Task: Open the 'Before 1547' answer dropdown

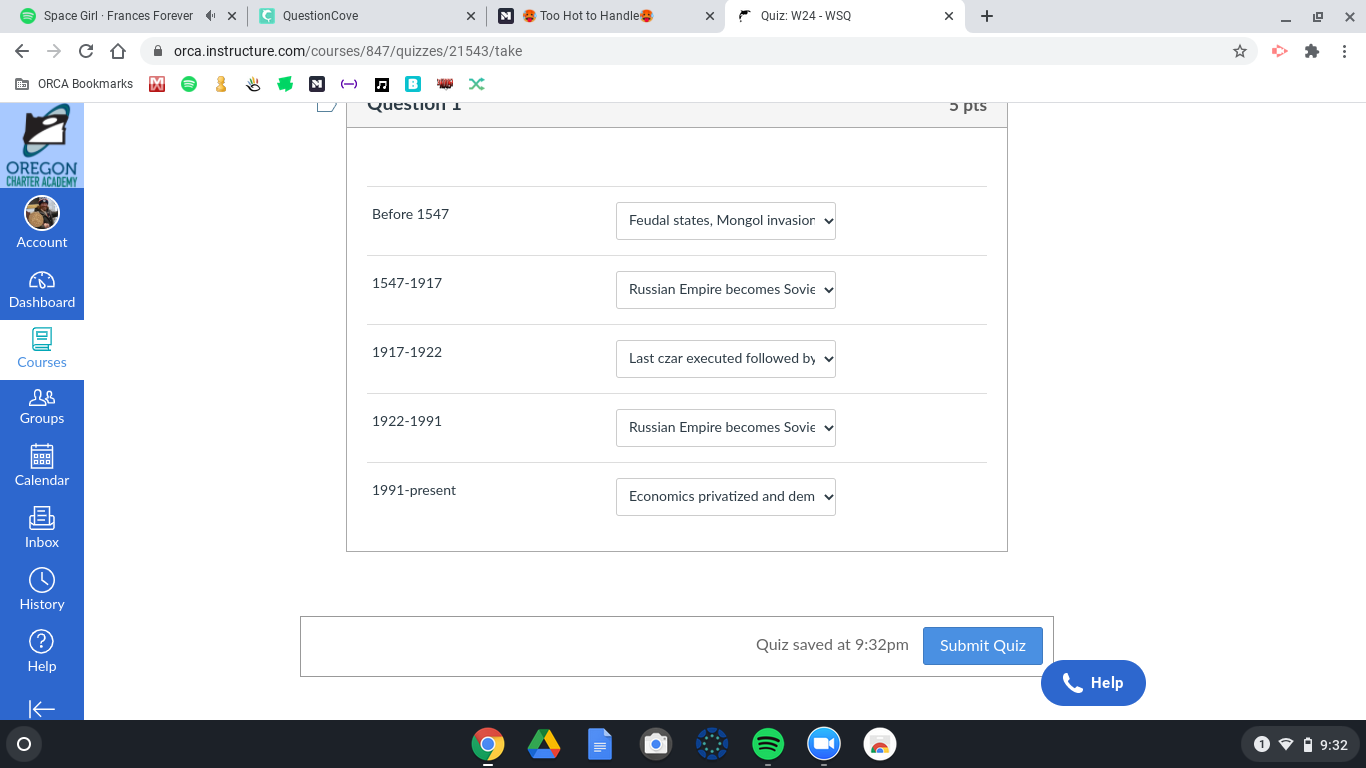Action: click(726, 220)
